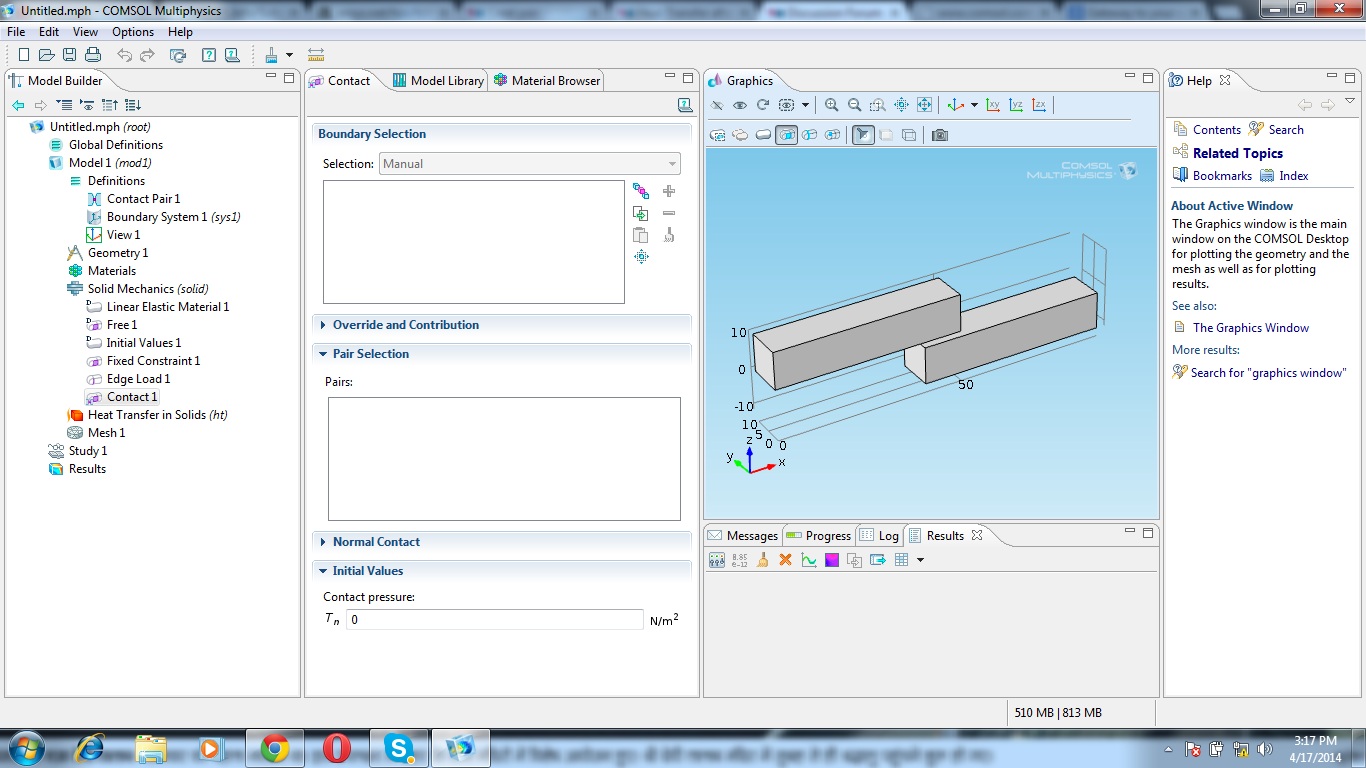
Task: Open the Selection dropdown showing Manual
Action: point(529,164)
